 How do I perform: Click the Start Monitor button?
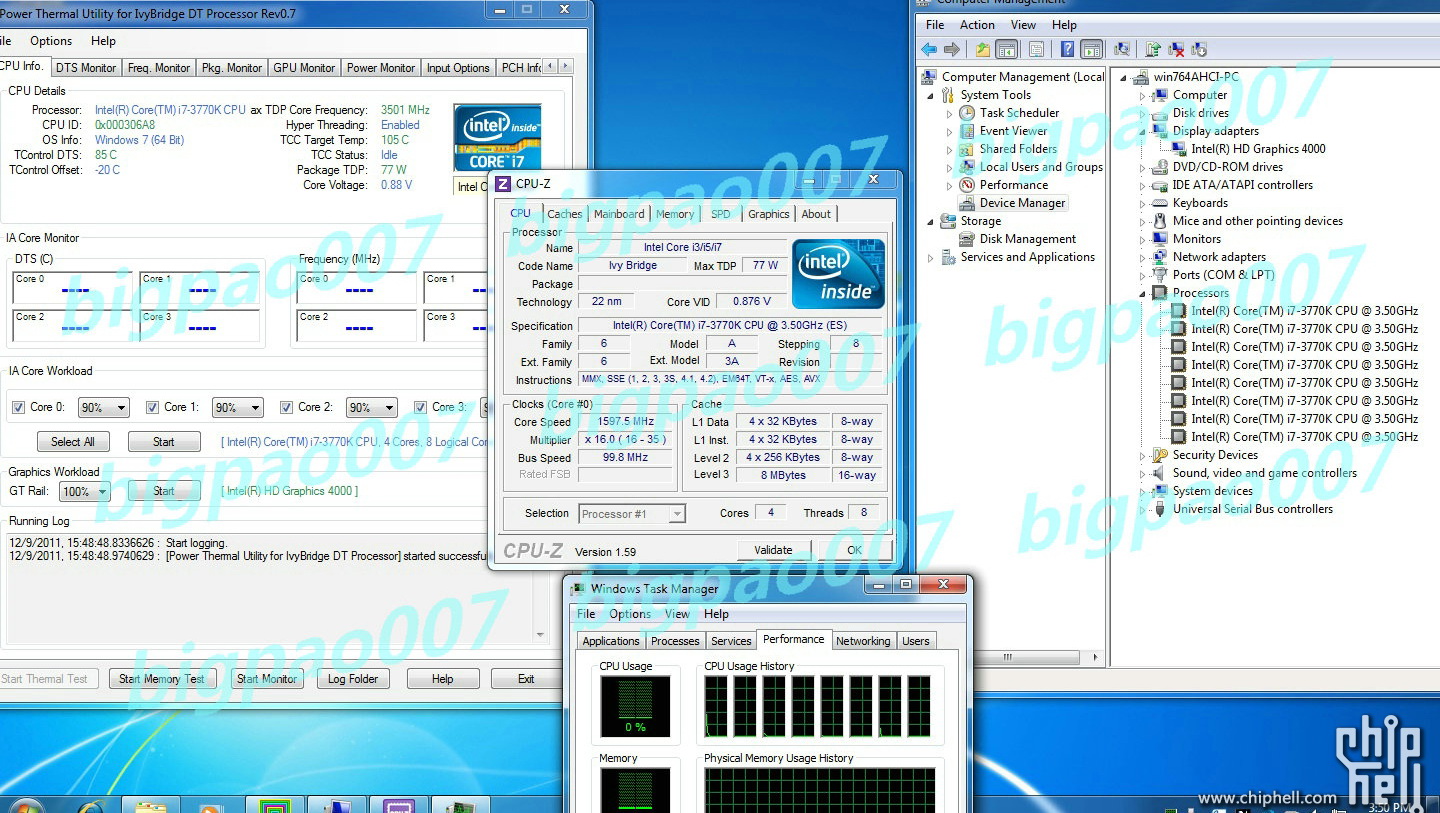(x=267, y=679)
